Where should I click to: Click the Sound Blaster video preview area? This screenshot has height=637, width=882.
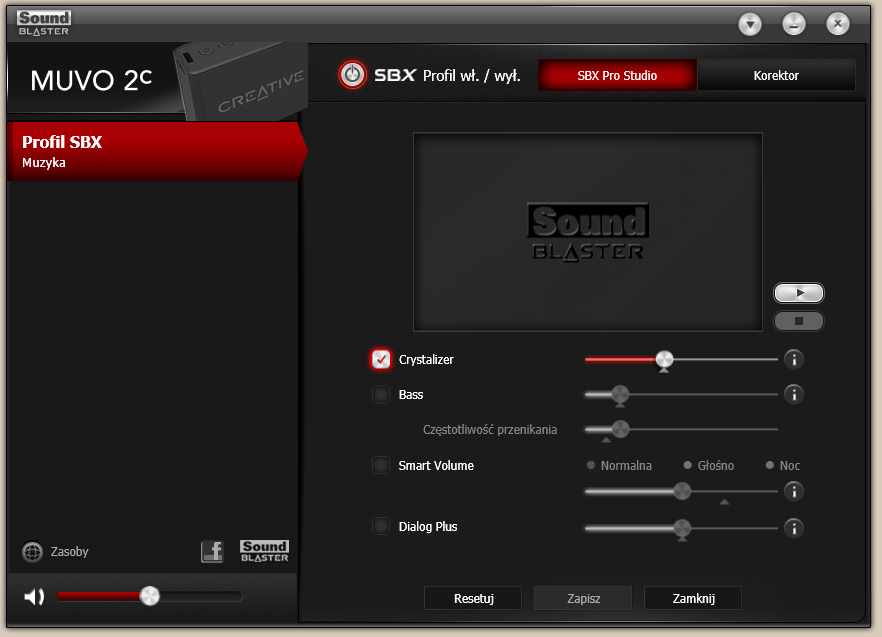coord(588,232)
